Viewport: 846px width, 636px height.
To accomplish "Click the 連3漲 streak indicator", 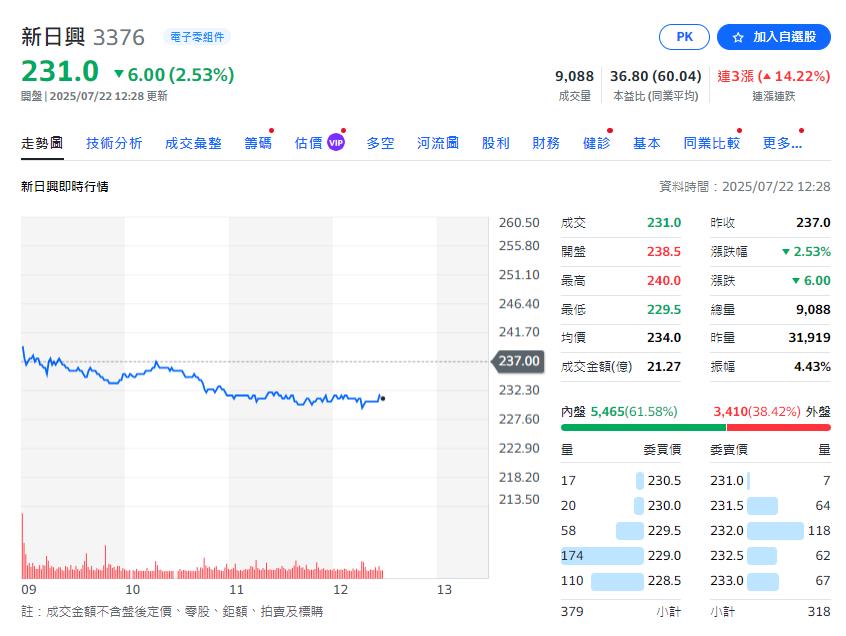I will [773, 76].
